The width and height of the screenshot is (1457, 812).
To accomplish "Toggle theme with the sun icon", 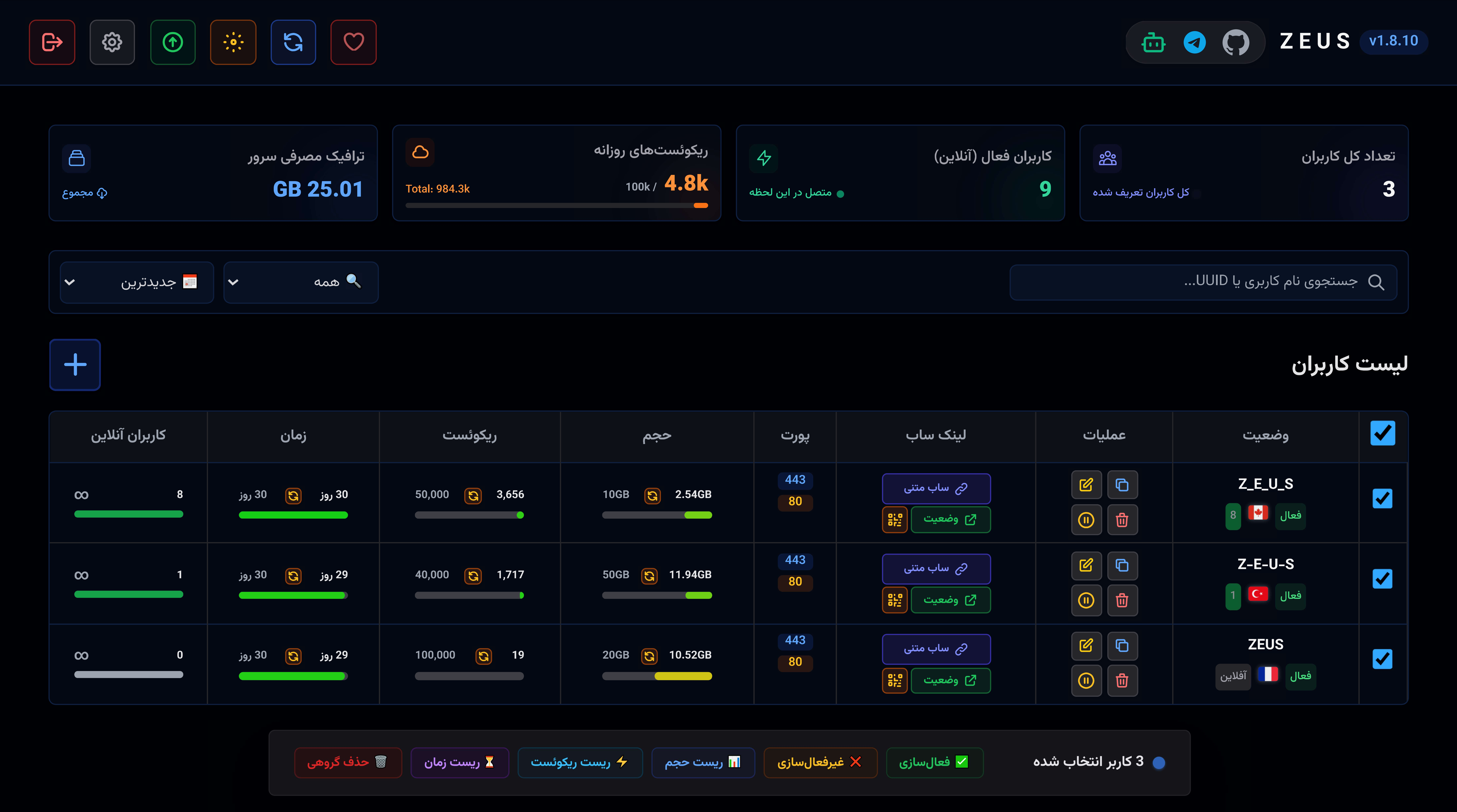I will (233, 42).
